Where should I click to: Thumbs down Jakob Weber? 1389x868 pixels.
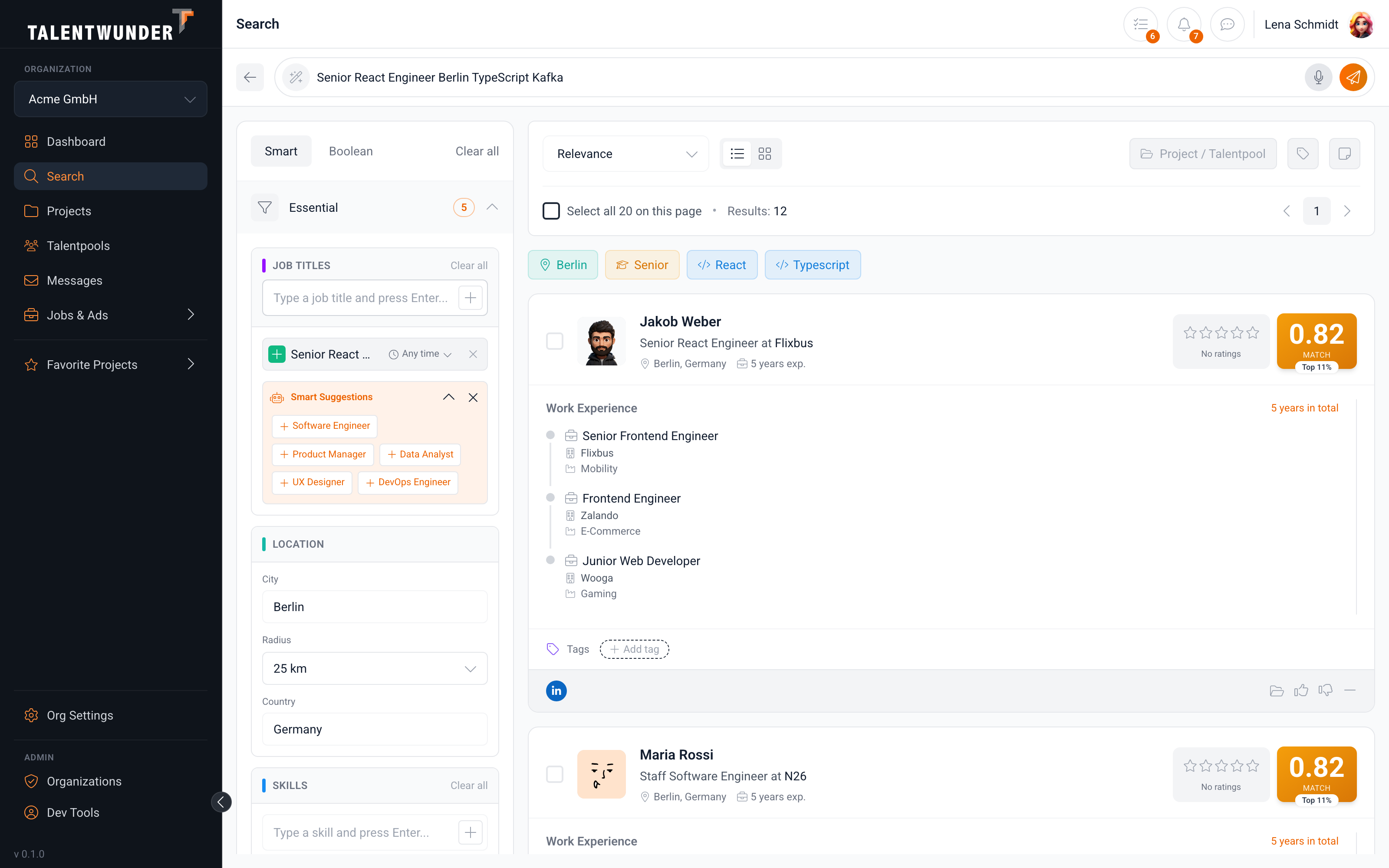tap(1325, 690)
